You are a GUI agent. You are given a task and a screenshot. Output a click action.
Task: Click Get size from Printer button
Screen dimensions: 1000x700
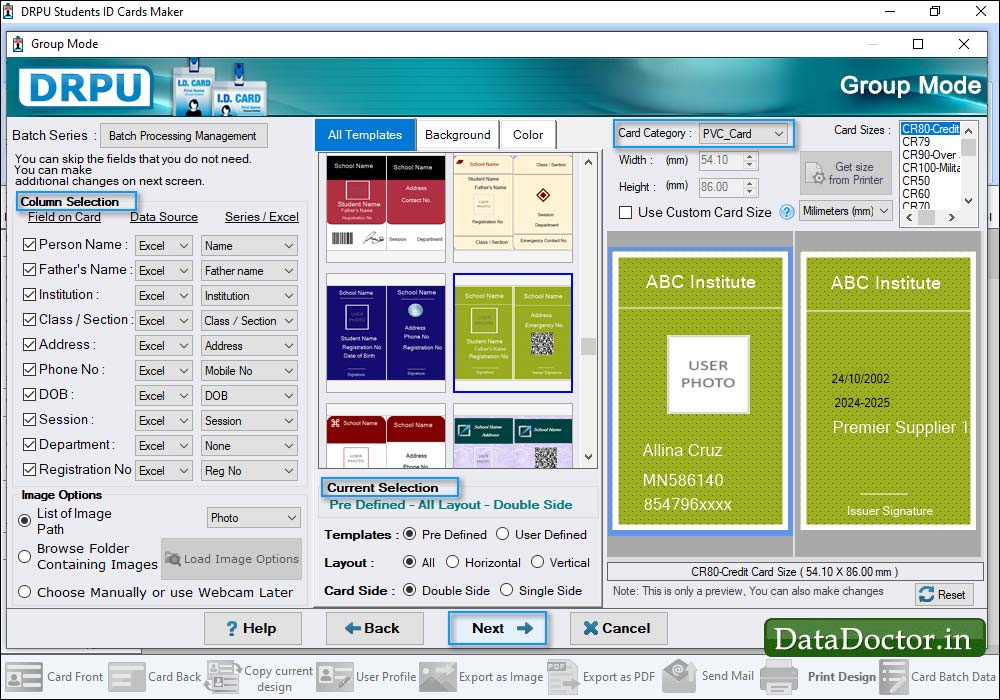point(846,173)
